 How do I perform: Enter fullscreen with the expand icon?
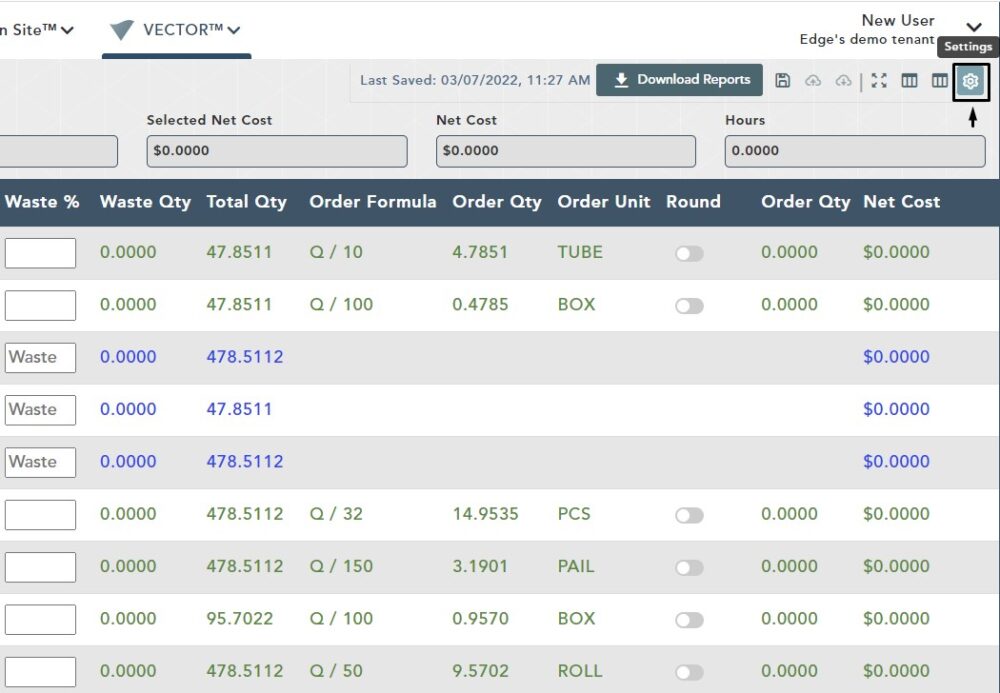click(x=879, y=81)
